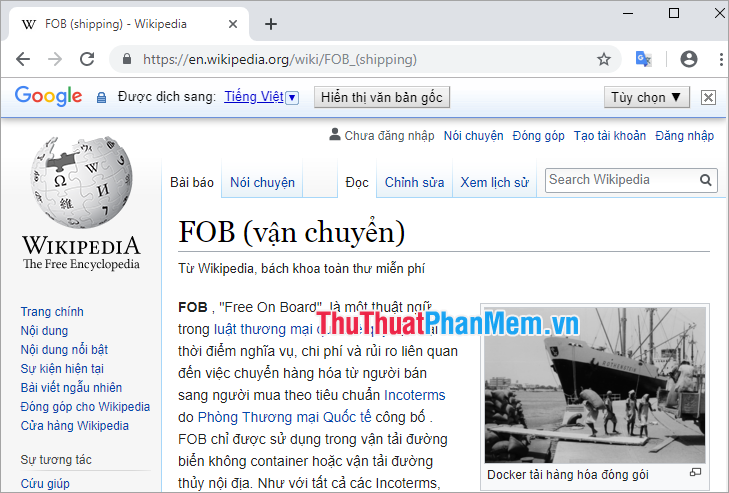
Task: Follow the Incoterms link in the article
Action: 414,395
